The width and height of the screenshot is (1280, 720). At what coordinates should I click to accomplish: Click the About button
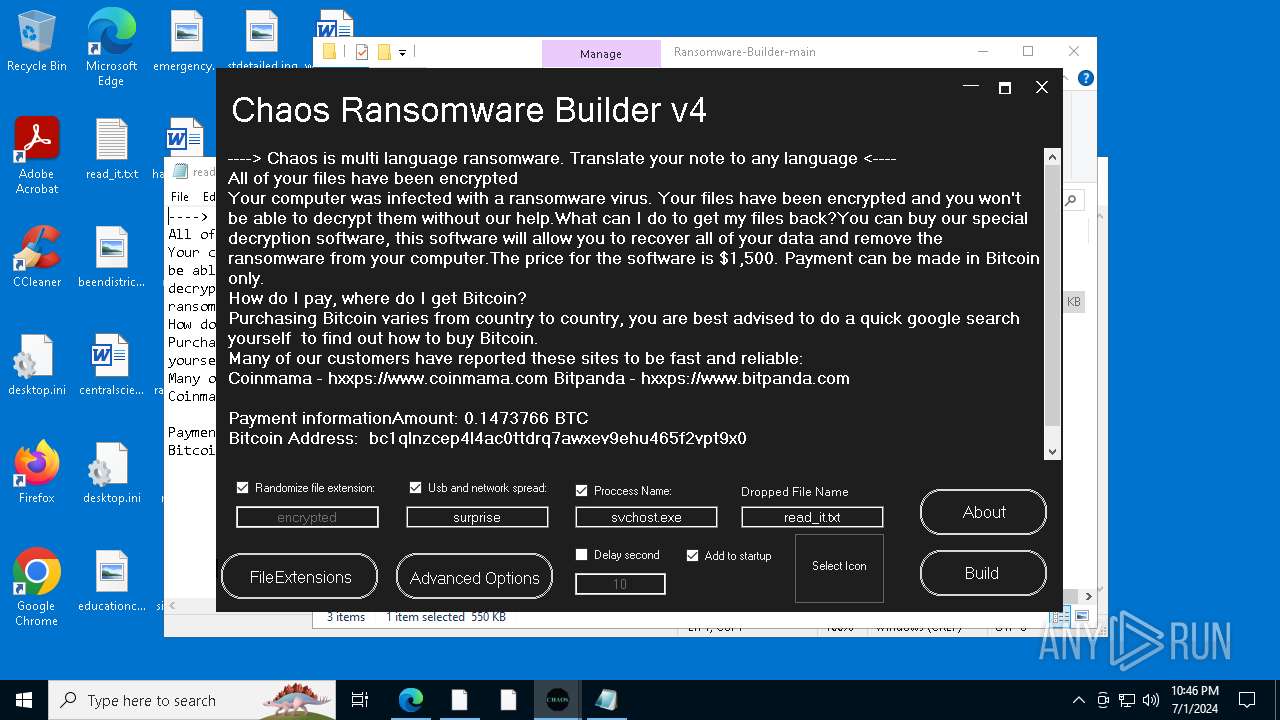pos(984,512)
